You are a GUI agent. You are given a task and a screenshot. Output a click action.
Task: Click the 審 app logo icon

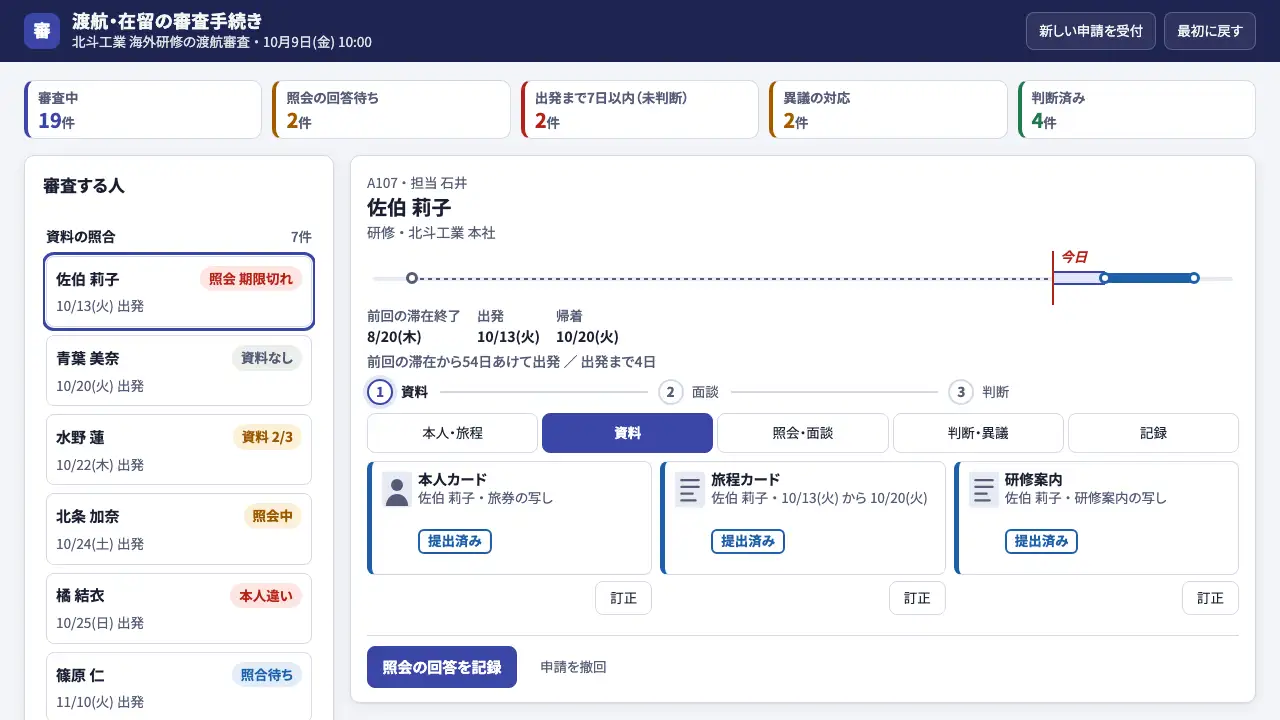[x=42, y=31]
